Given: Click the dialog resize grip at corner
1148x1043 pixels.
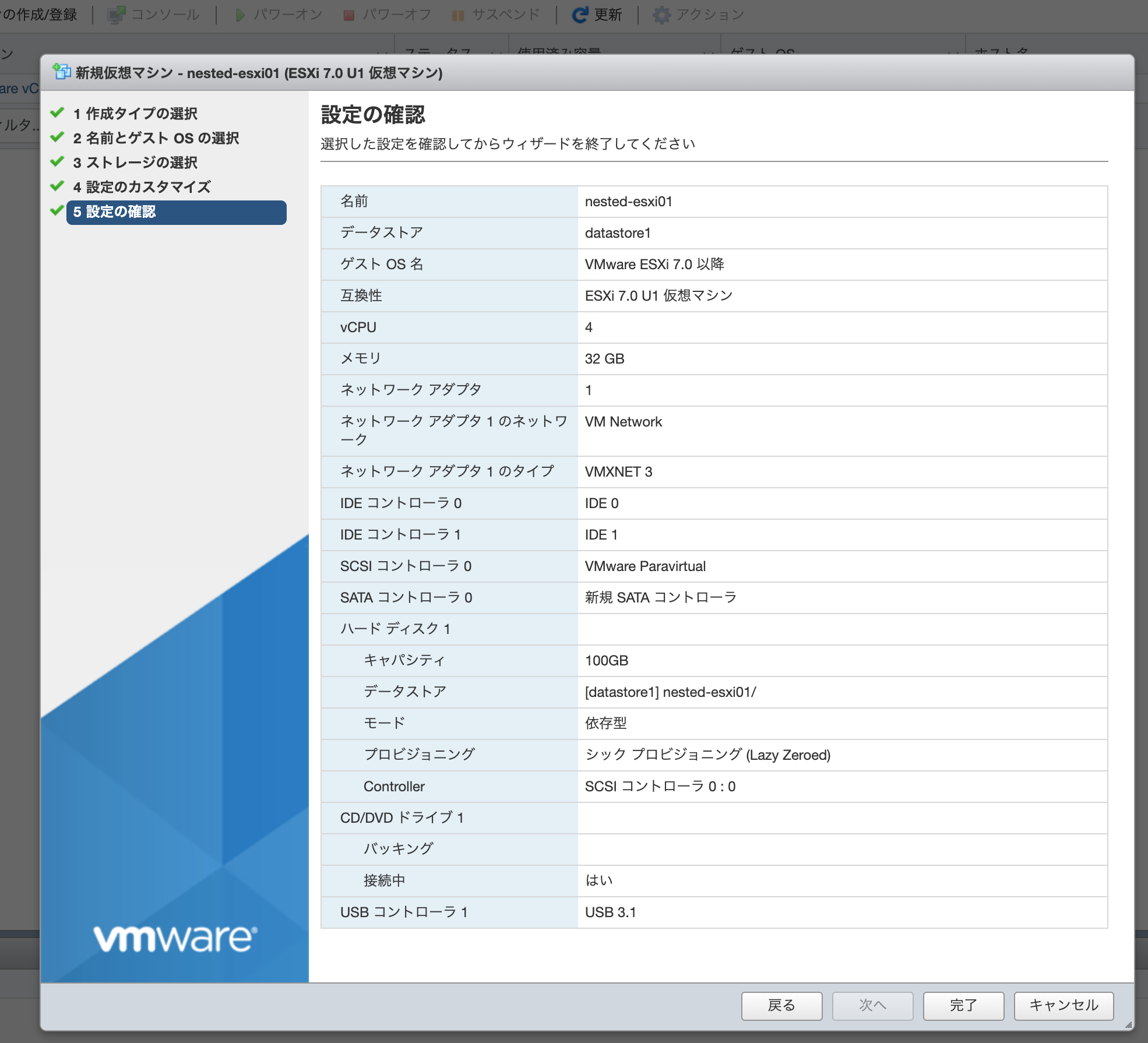Looking at the screenshot, I should pyautogui.click(x=1128, y=1025).
